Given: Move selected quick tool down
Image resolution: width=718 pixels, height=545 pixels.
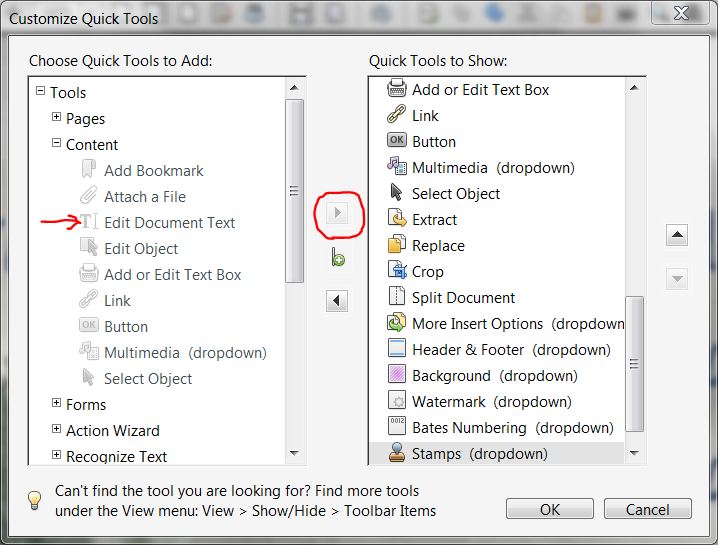Looking at the screenshot, I should [x=677, y=278].
